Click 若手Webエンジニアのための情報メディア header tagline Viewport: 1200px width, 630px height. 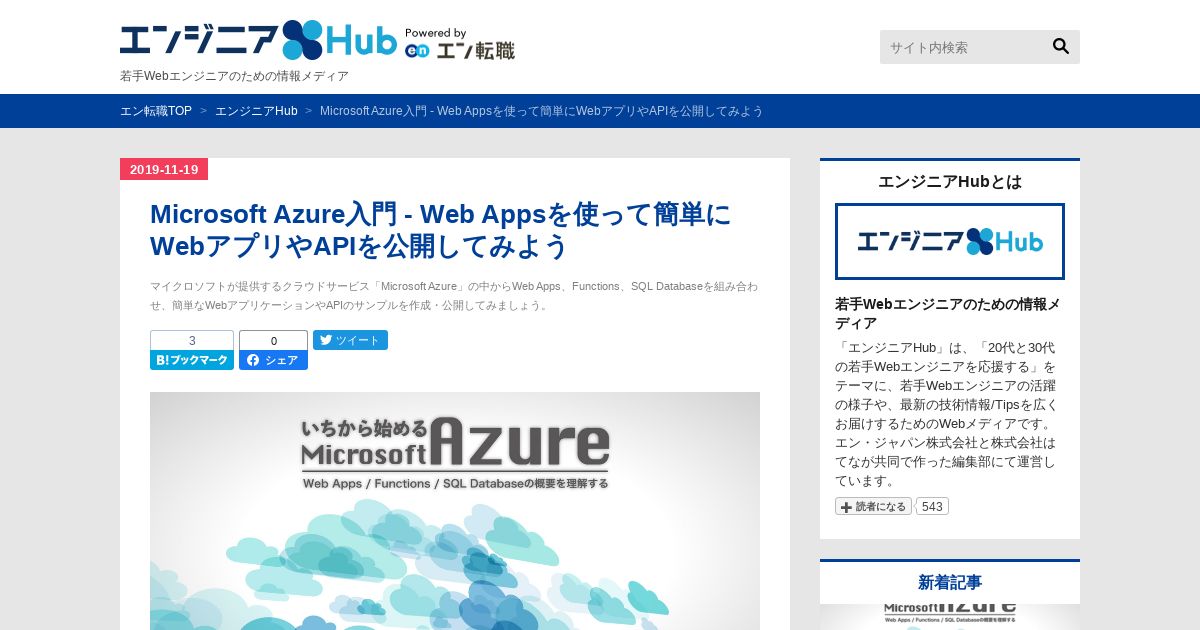click(x=234, y=76)
